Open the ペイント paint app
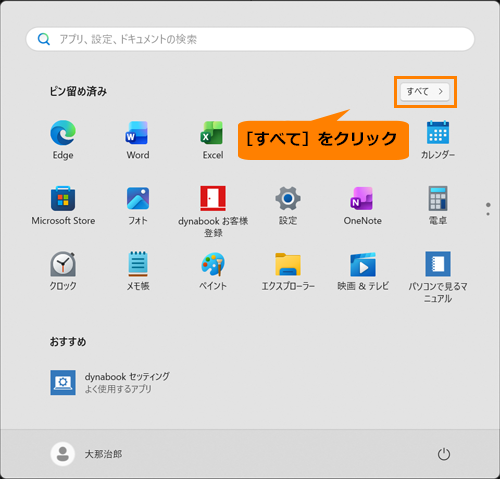The image size is (500, 479). coord(213,264)
